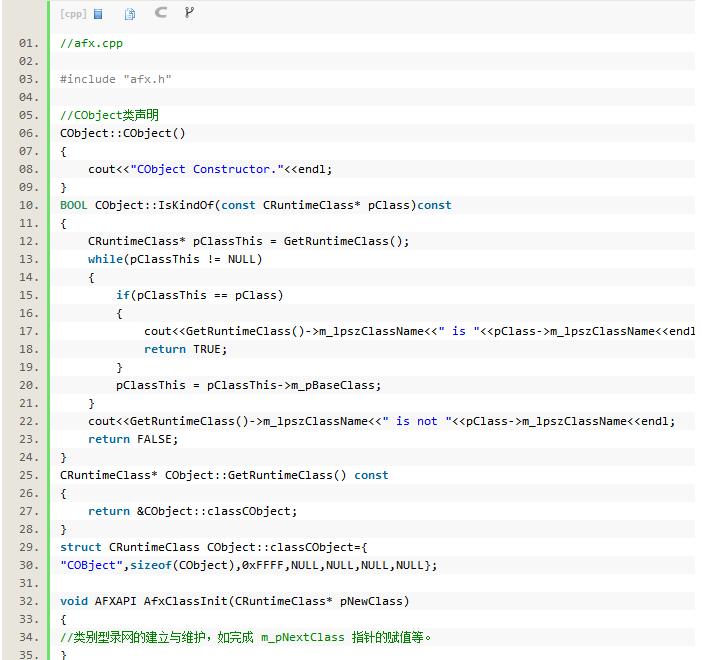Click line number 01.
The image size is (702, 660).
tap(29, 43)
